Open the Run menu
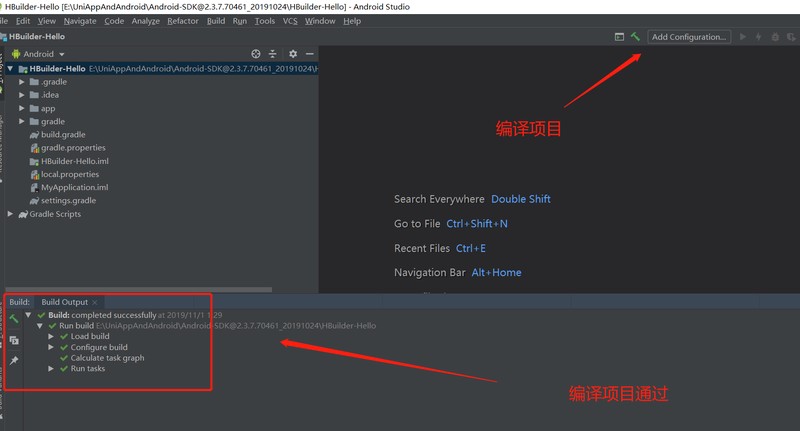Screen dimensions: 800x431 click(x=240, y=21)
